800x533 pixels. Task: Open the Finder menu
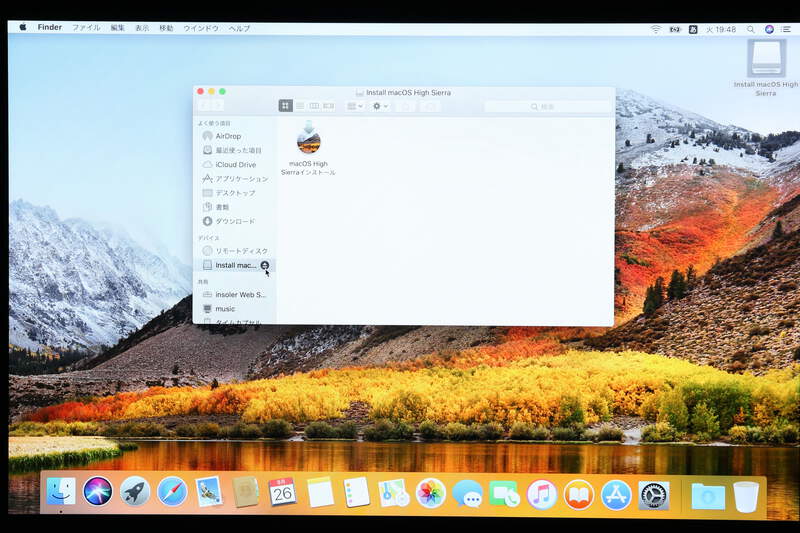(x=49, y=28)
